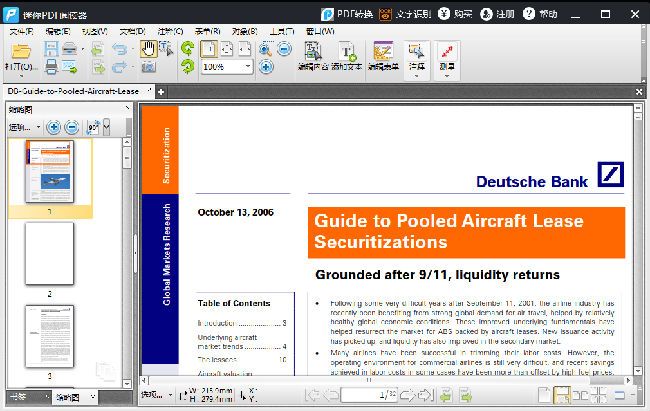This screenshot has width=650, height=411.
Task: Rotate the page clockwise
Action: click(187, 66)
